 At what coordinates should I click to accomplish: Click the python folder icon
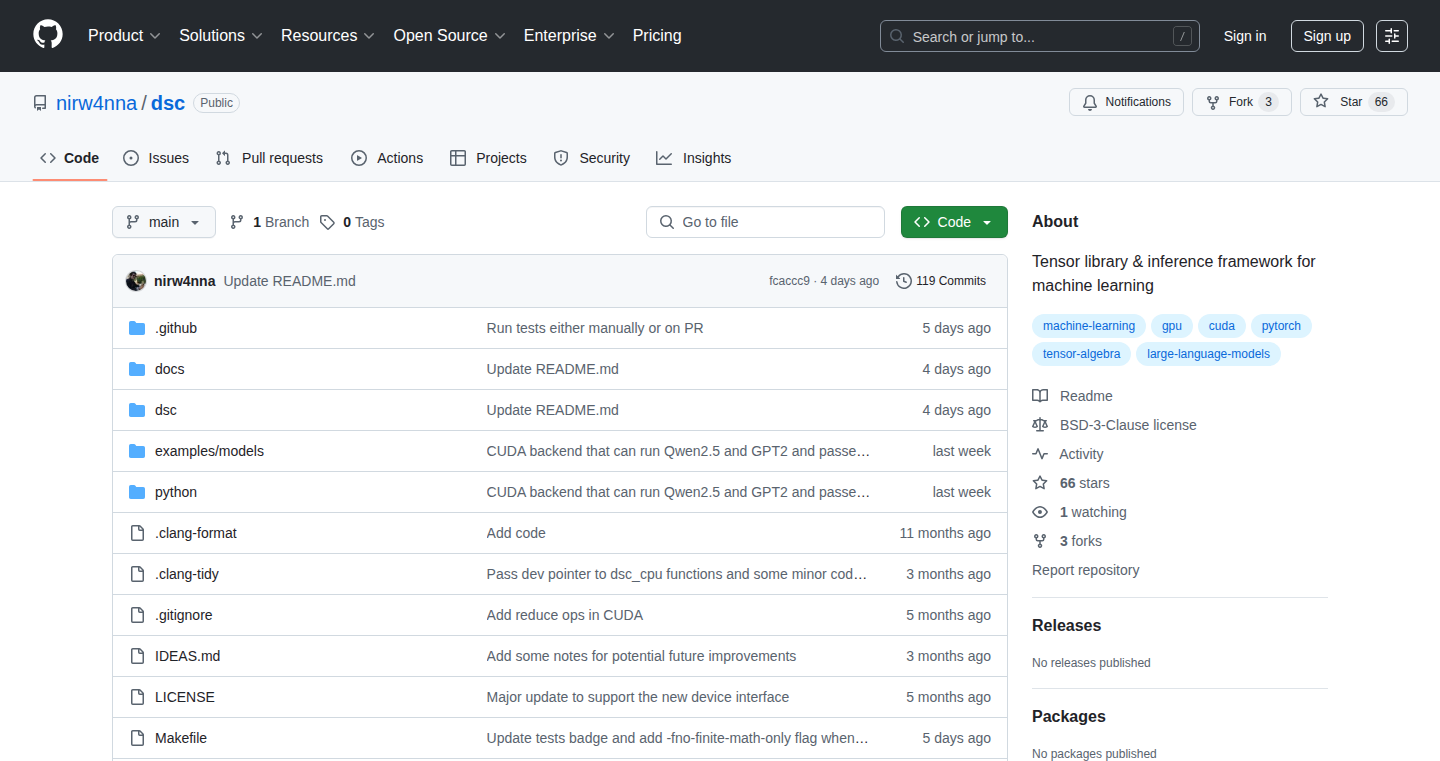(x=137, y=492)
